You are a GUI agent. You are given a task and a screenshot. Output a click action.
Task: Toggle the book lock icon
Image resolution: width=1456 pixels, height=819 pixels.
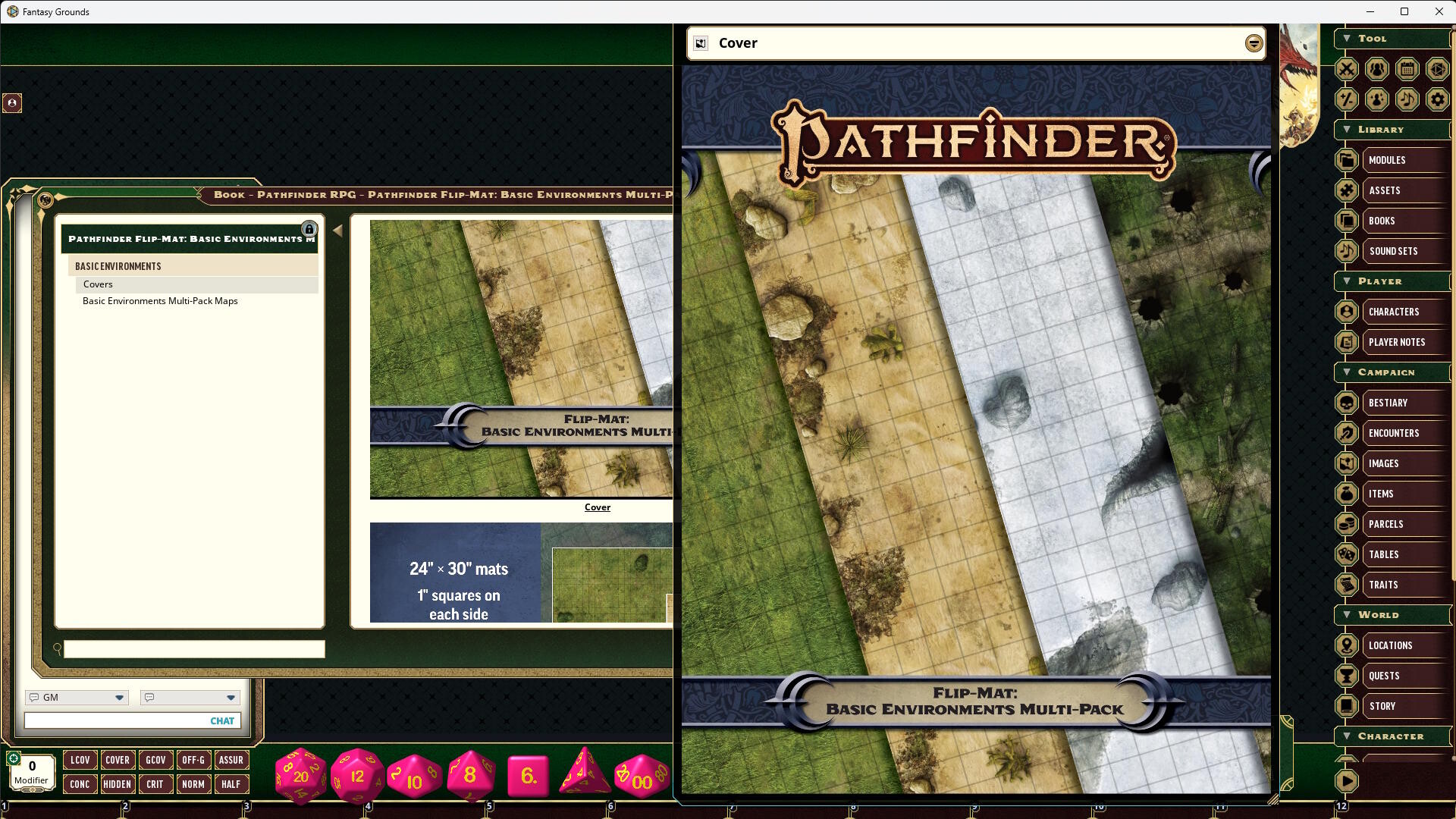click(x=309, y=229)
